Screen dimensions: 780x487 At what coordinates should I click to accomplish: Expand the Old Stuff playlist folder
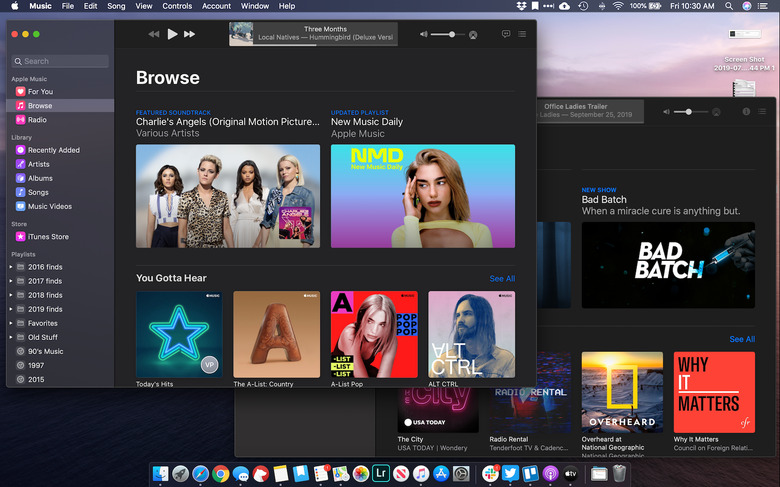[x=11, y=337]
